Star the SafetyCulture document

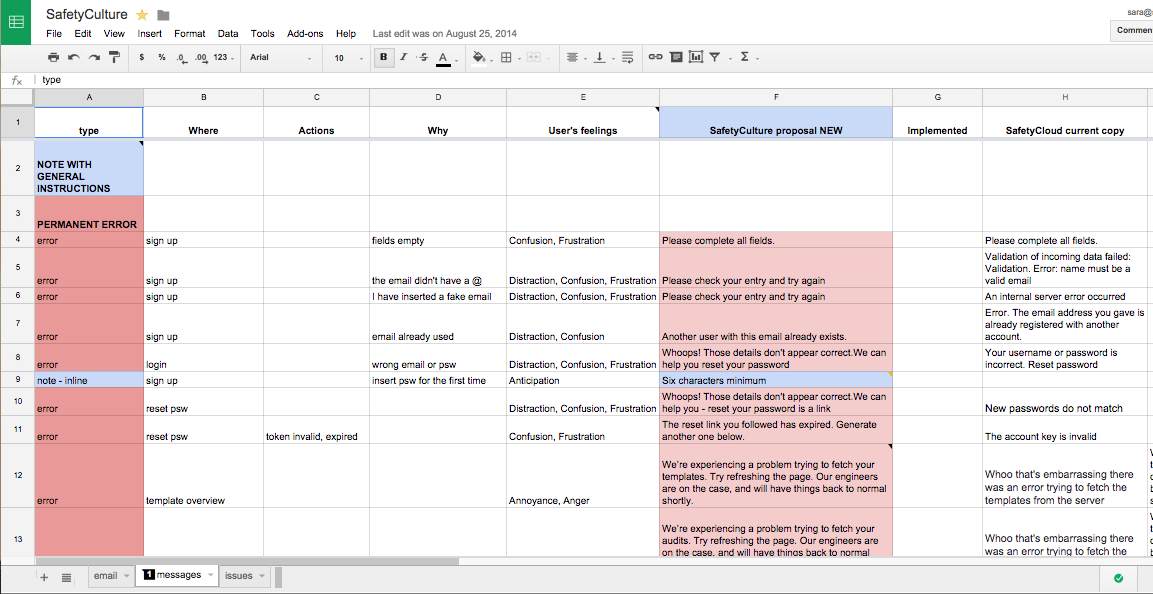tap(142, 15)
